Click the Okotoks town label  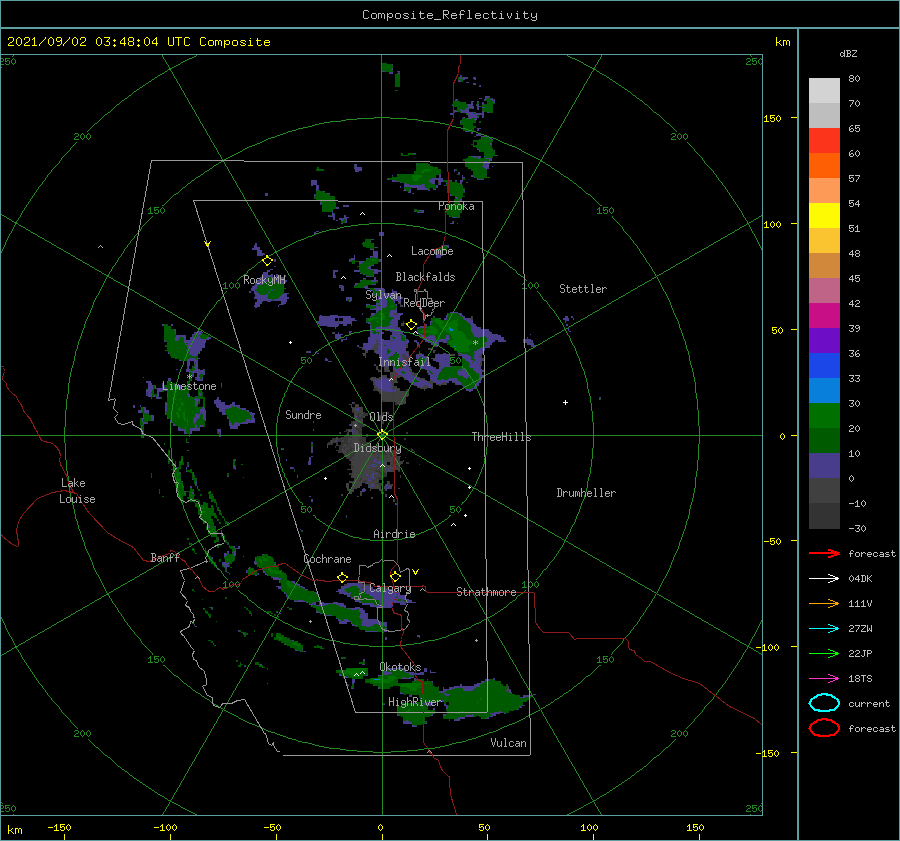[x=400, y=666]
